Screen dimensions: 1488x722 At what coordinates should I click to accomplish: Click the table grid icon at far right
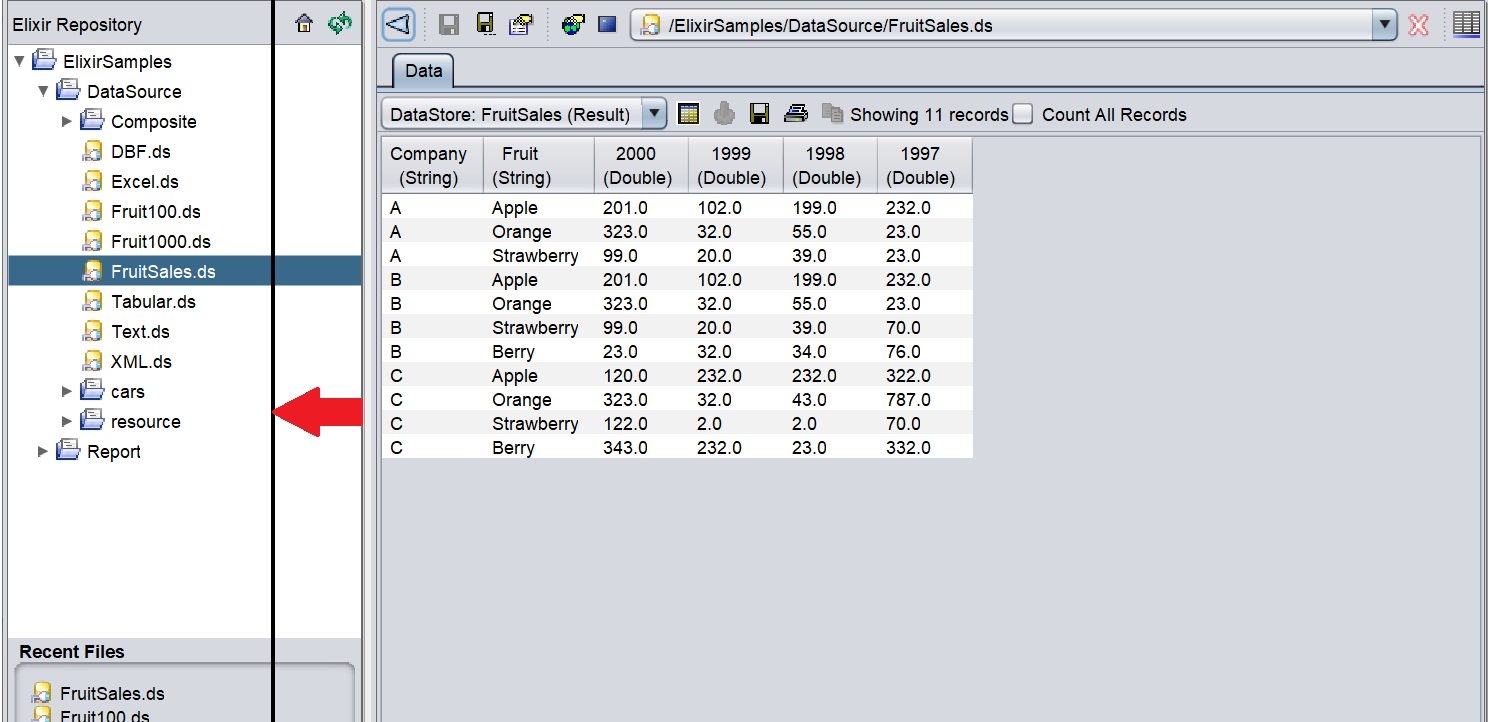(1466, 25)
